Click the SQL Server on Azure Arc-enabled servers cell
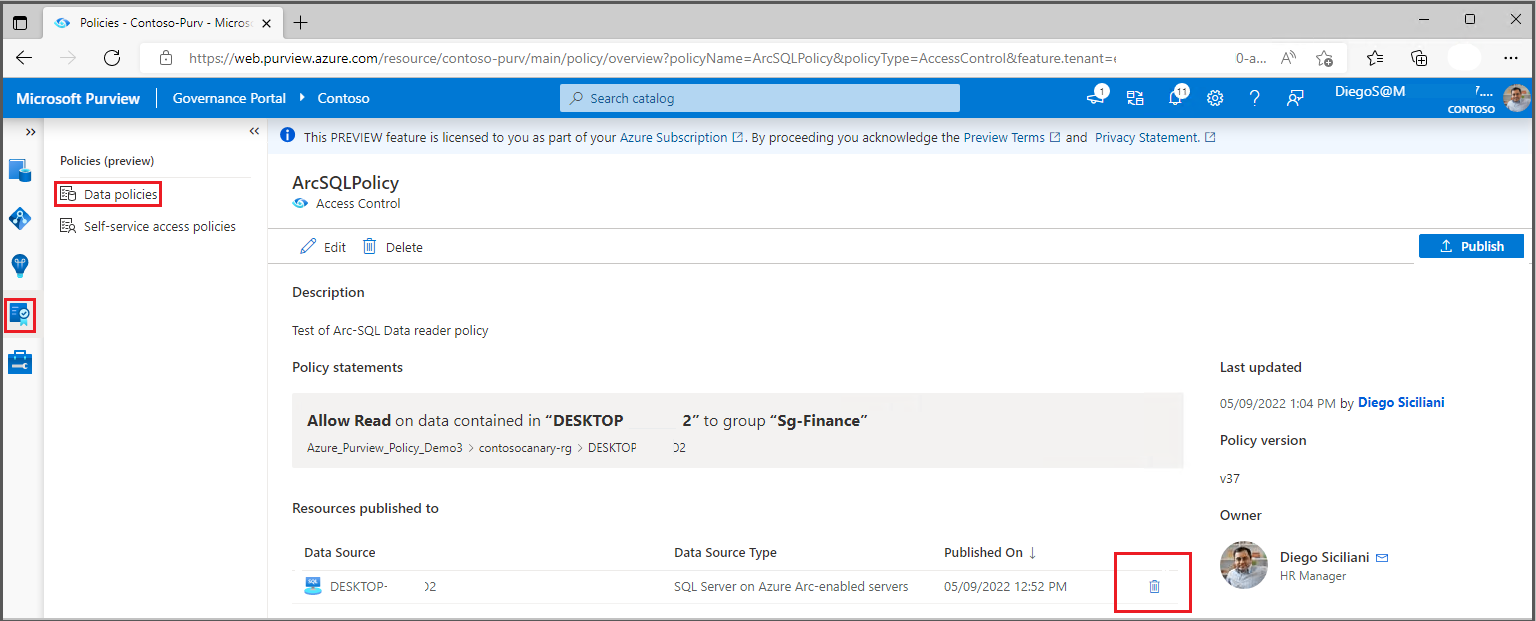 791,586
